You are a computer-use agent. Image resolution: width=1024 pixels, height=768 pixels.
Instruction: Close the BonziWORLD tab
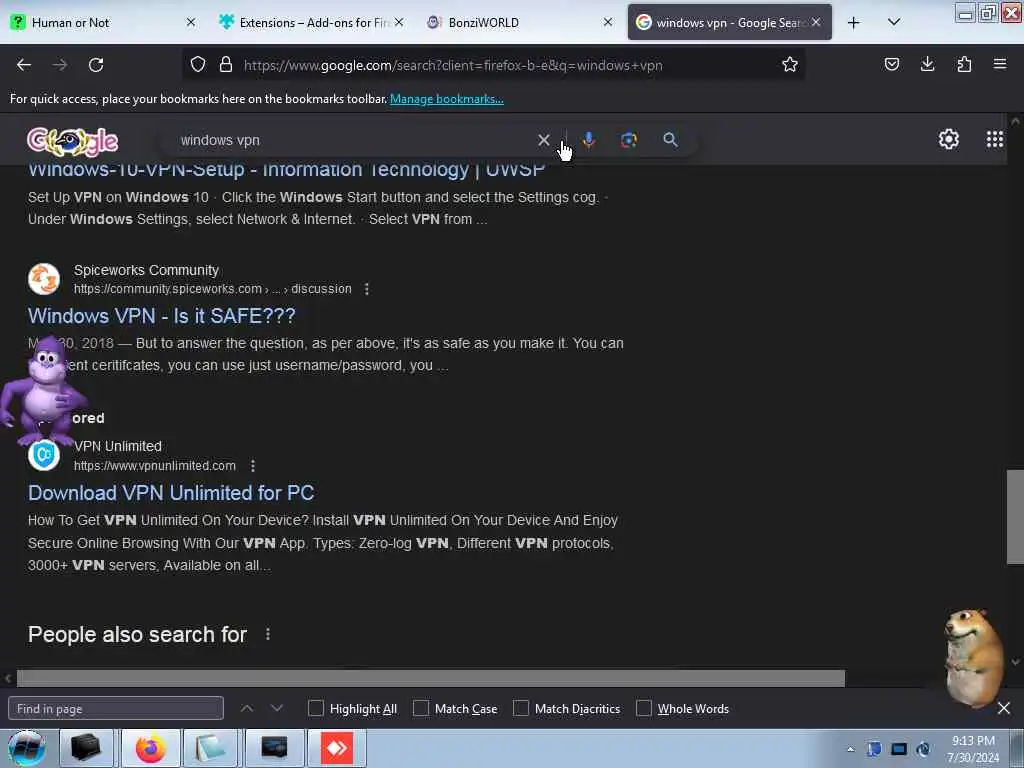click(607, 22)
